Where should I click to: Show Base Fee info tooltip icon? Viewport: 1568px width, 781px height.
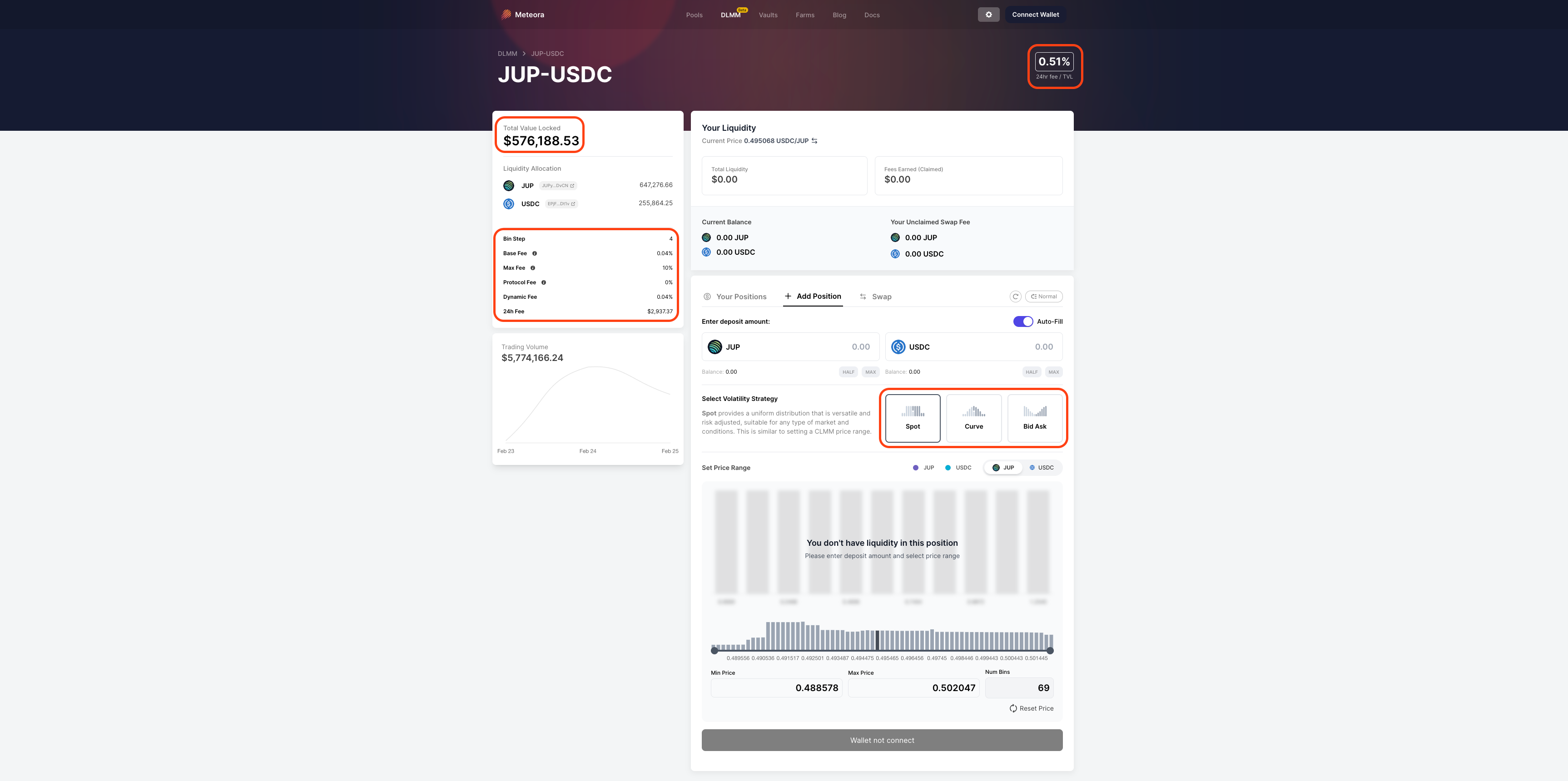coord(535,254)
